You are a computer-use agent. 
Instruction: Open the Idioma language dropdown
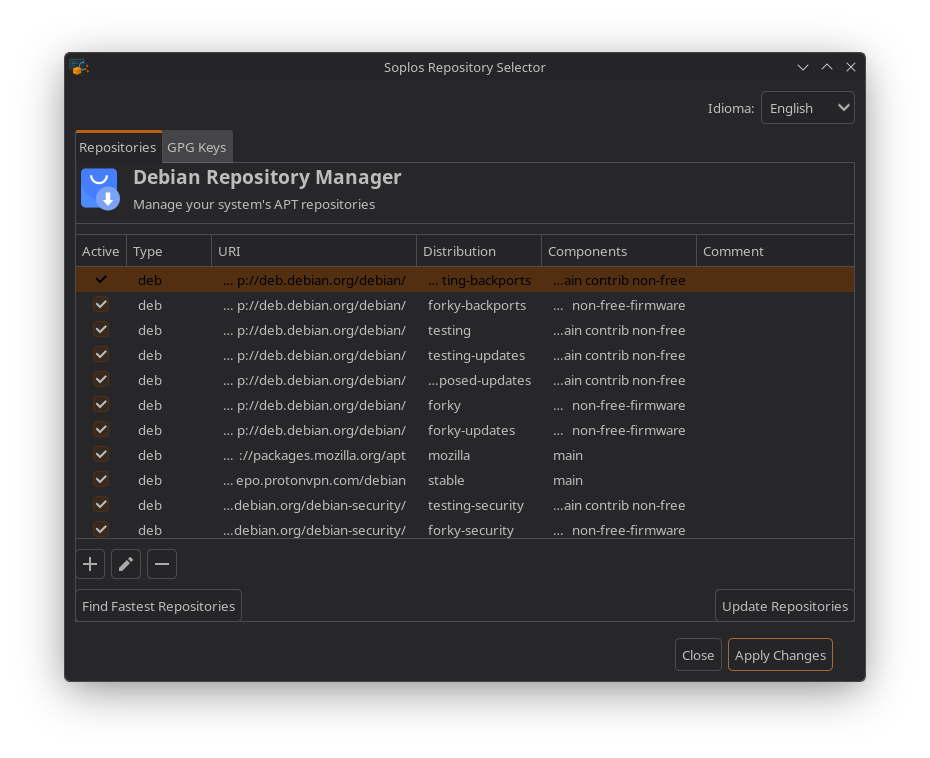807,107
